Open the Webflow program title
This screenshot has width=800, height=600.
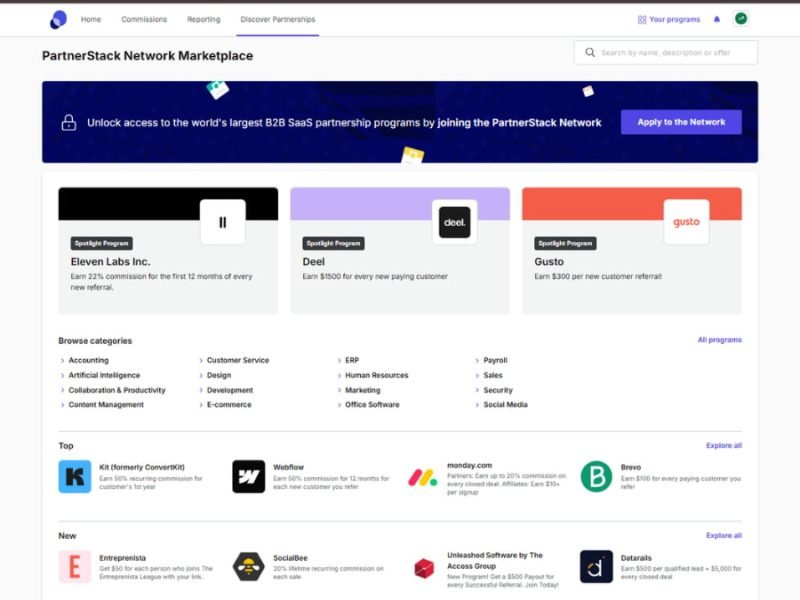[x=288, y=467]
